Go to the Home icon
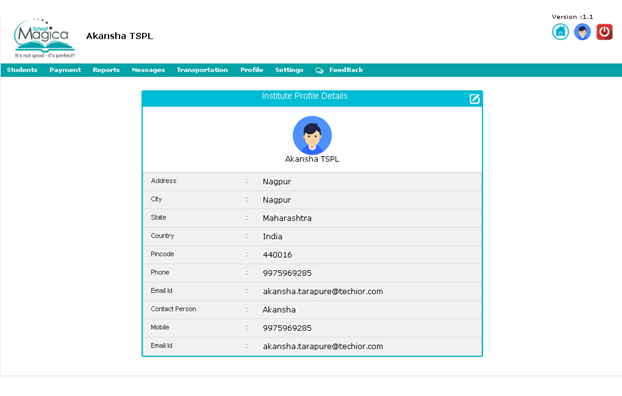The width and height of the screenshot is (622, 396). coord(560,32)
